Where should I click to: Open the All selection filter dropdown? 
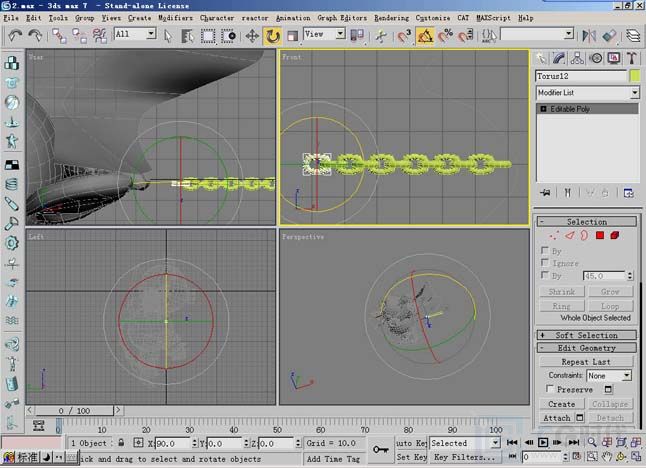click(135, 34)
